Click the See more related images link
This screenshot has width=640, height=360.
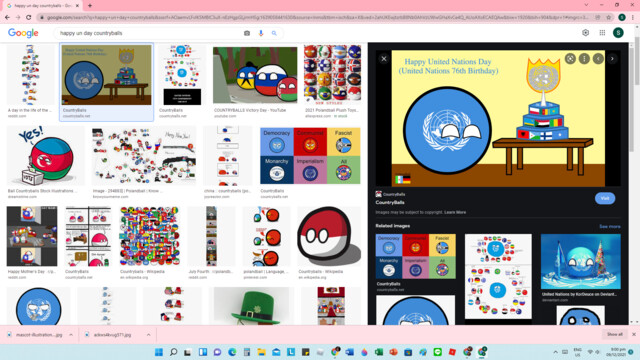pos(610,227)
